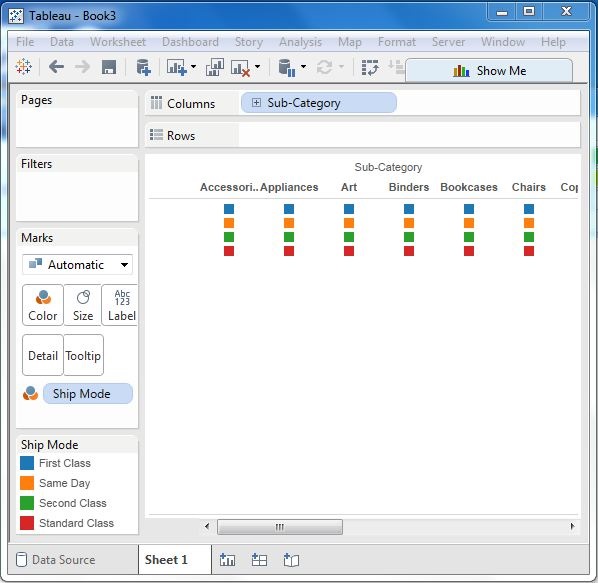Image resolution: width=600 pixels, height=583 pixels.
Task: Expand the Sub-Category pill plus sign
Action: click(x=257, y=103)
